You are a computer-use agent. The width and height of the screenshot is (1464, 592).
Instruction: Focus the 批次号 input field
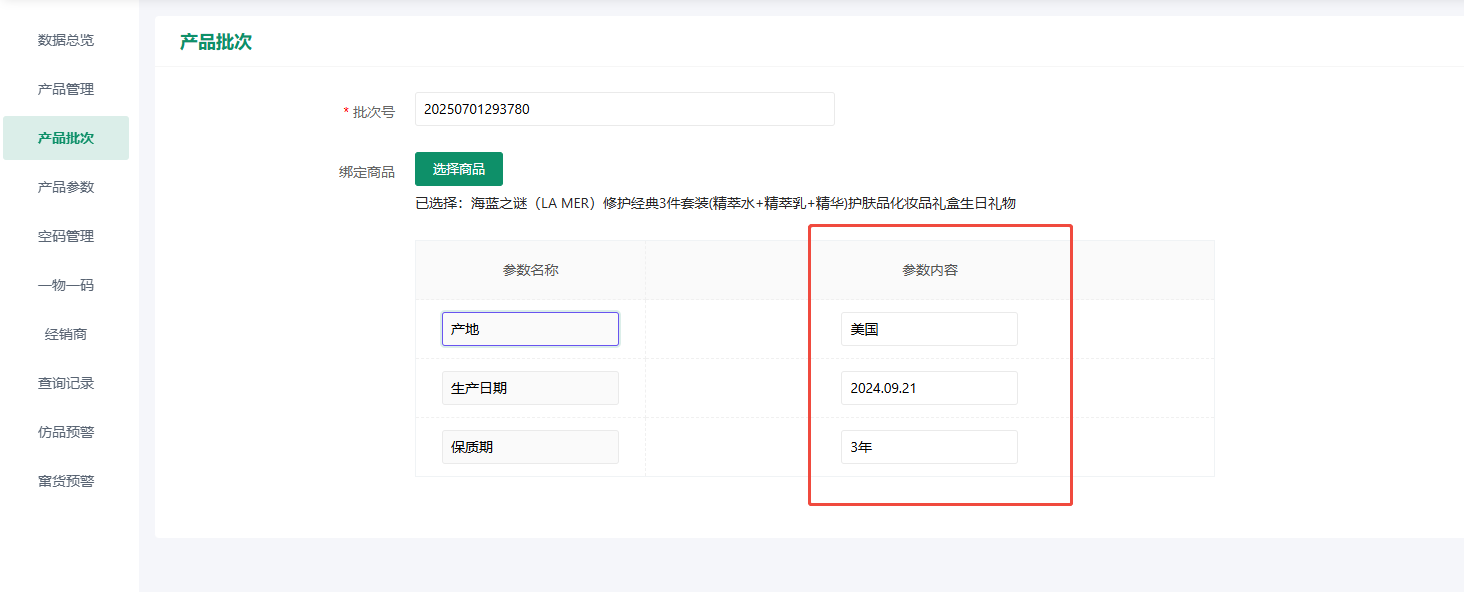624,109
